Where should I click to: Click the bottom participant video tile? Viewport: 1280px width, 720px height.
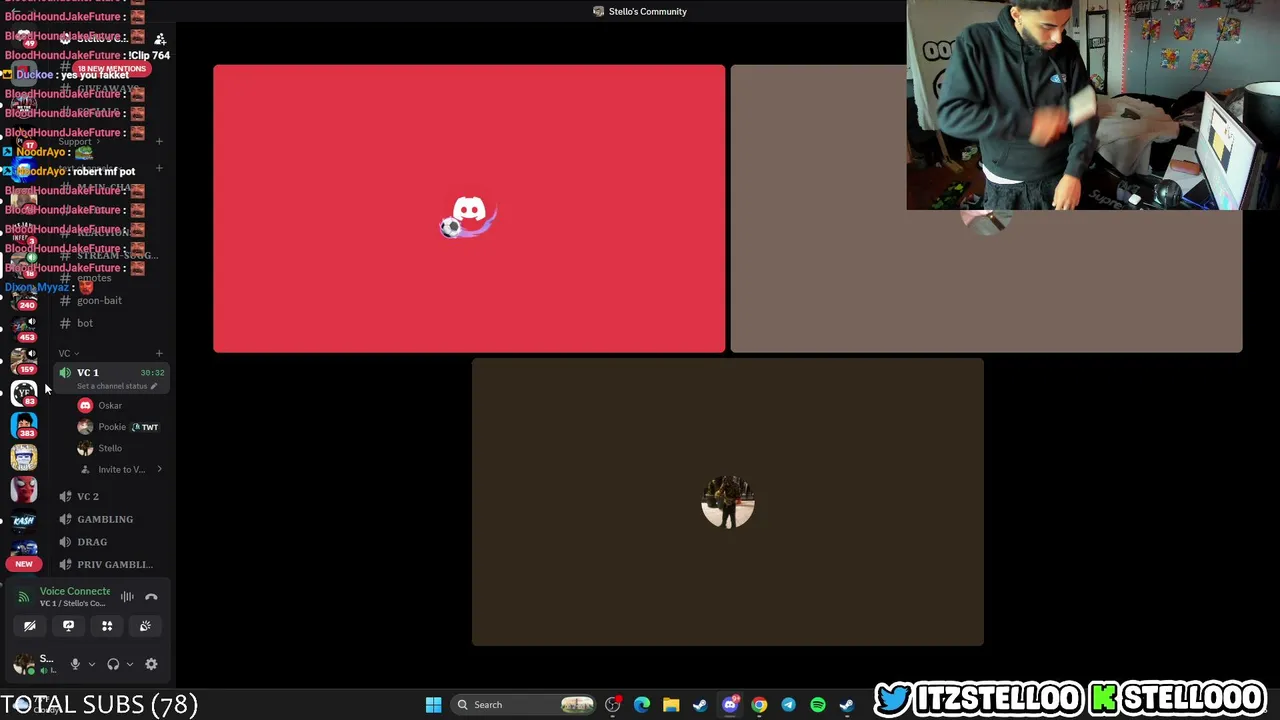point(728,502)
